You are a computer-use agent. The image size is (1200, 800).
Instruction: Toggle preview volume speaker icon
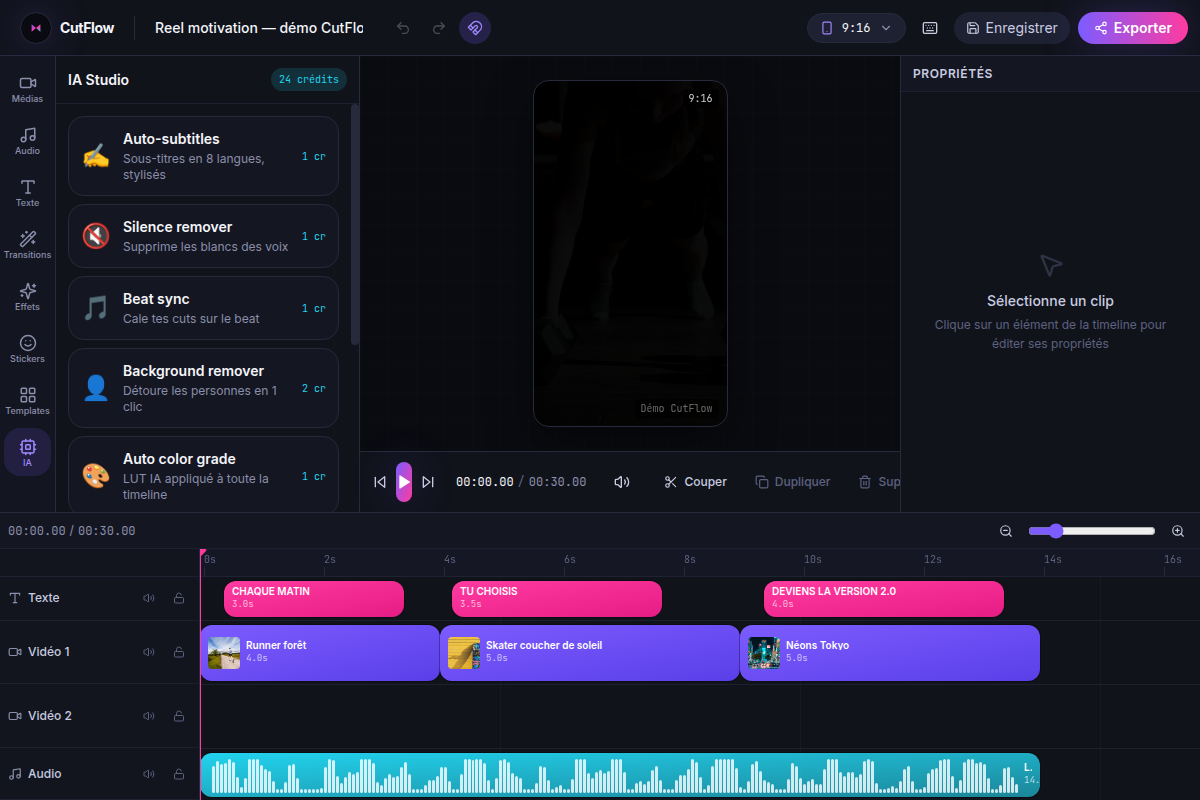(622, 482)
